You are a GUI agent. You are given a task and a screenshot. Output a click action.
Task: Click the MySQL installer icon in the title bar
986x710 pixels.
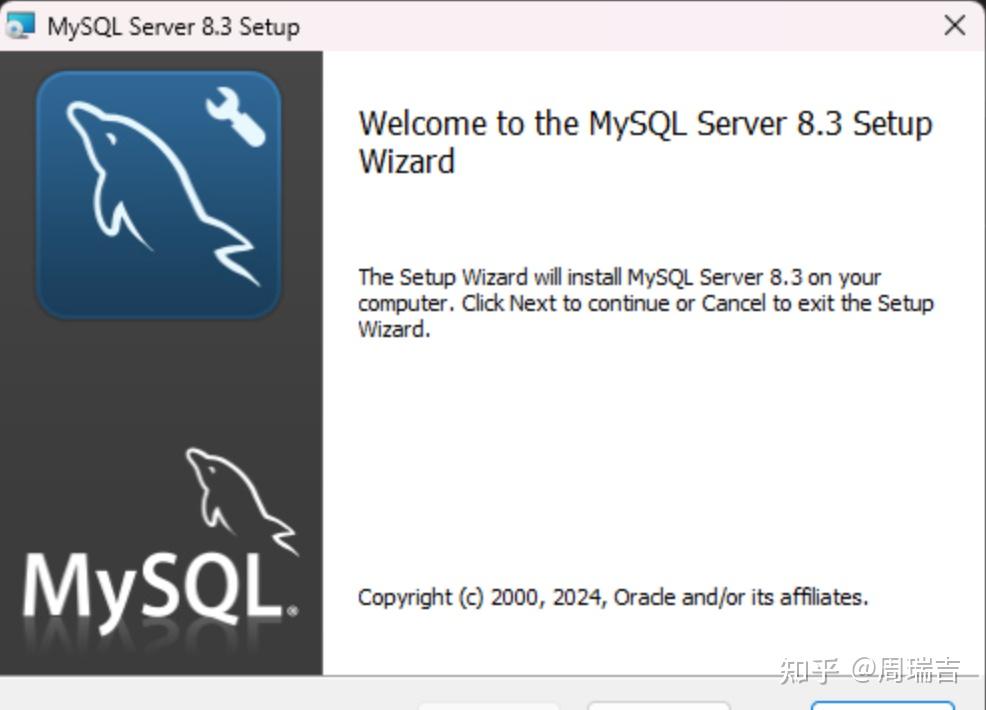pyautogui.click(x=22, y=25)
